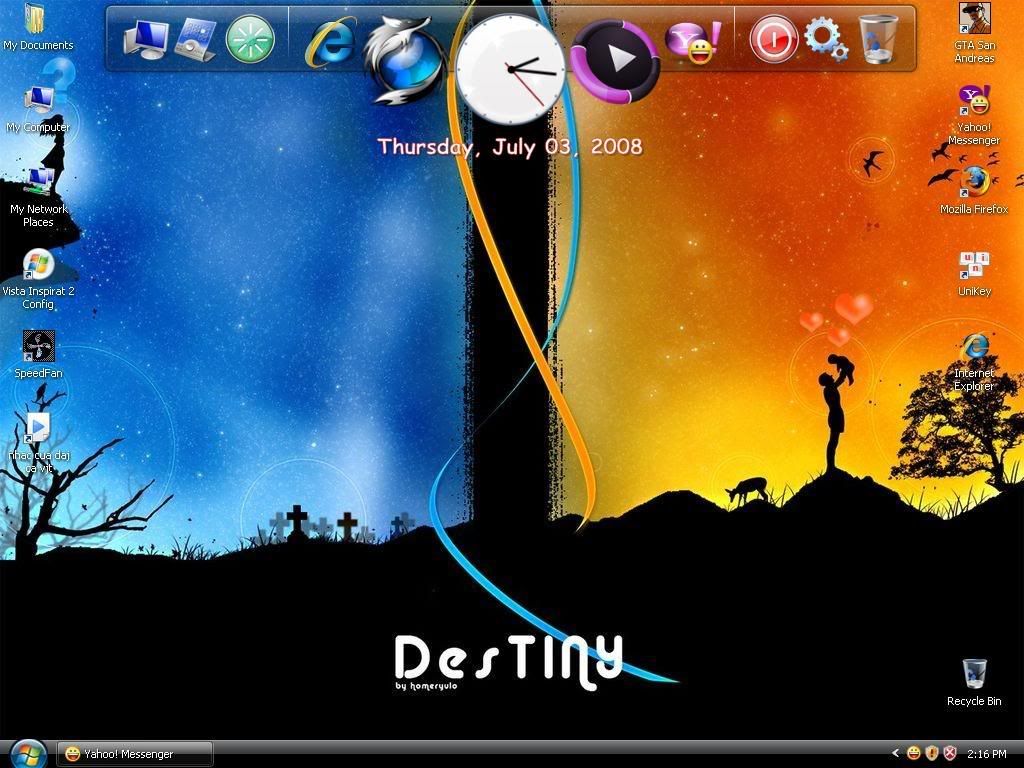Open the gears settings icon in the dock

826,39
